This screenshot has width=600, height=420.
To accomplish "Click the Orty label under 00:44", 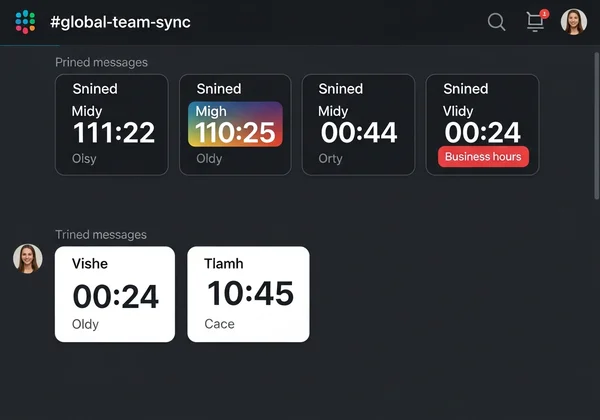I will (330, 158).
